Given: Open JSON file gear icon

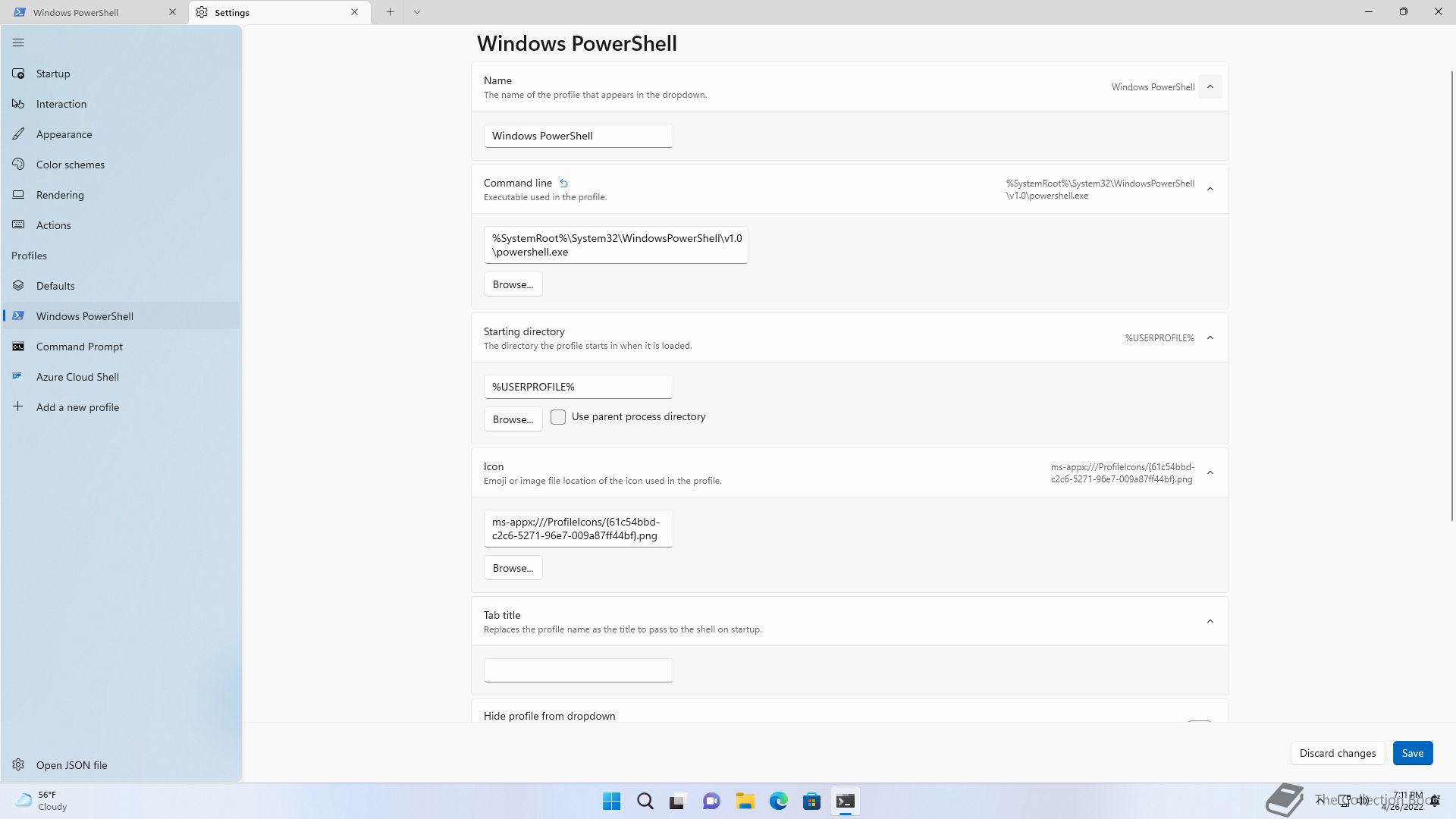Looking at the screenshot, I should [18, 765].
